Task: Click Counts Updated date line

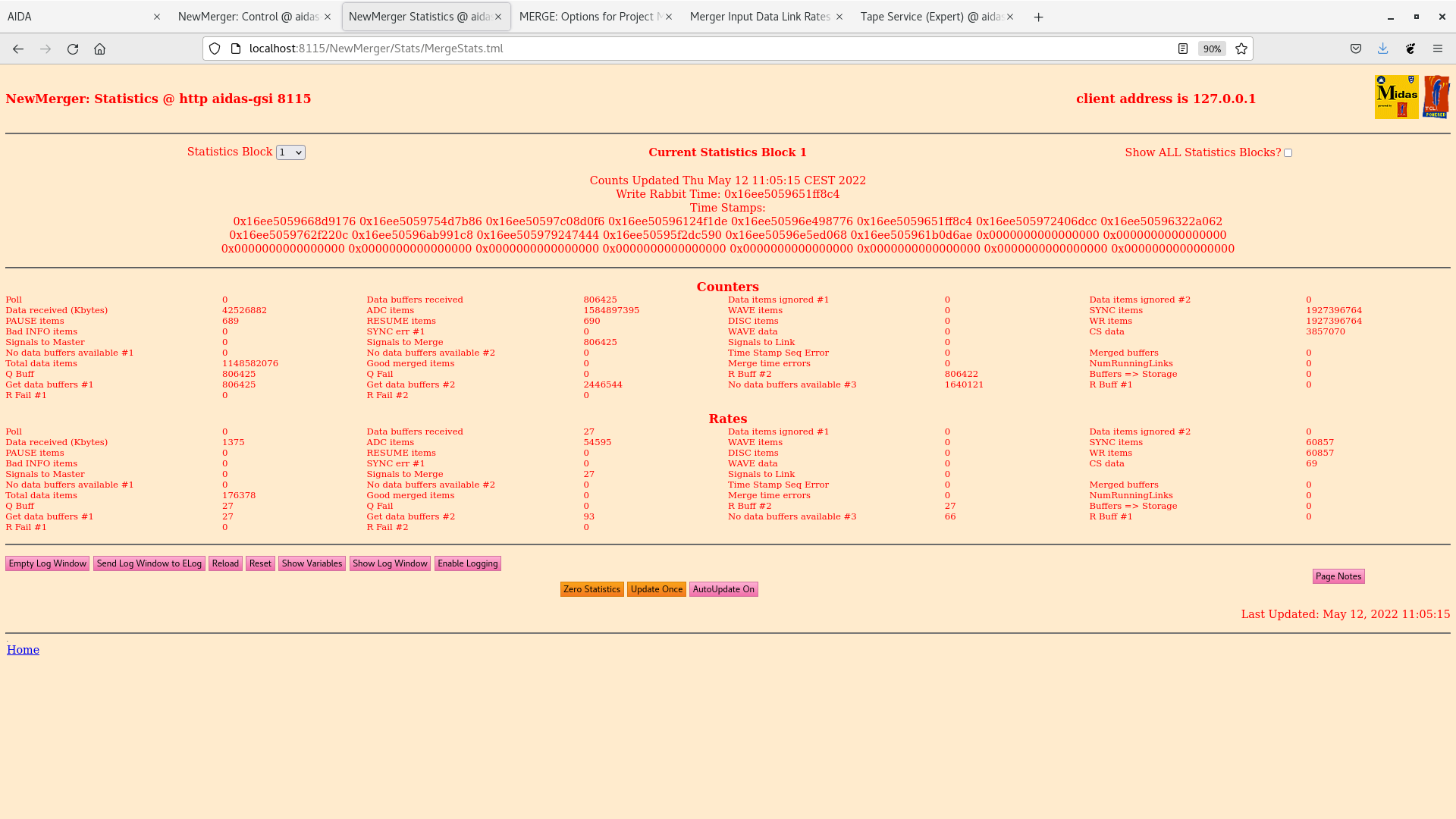Action: pos(727,180)
